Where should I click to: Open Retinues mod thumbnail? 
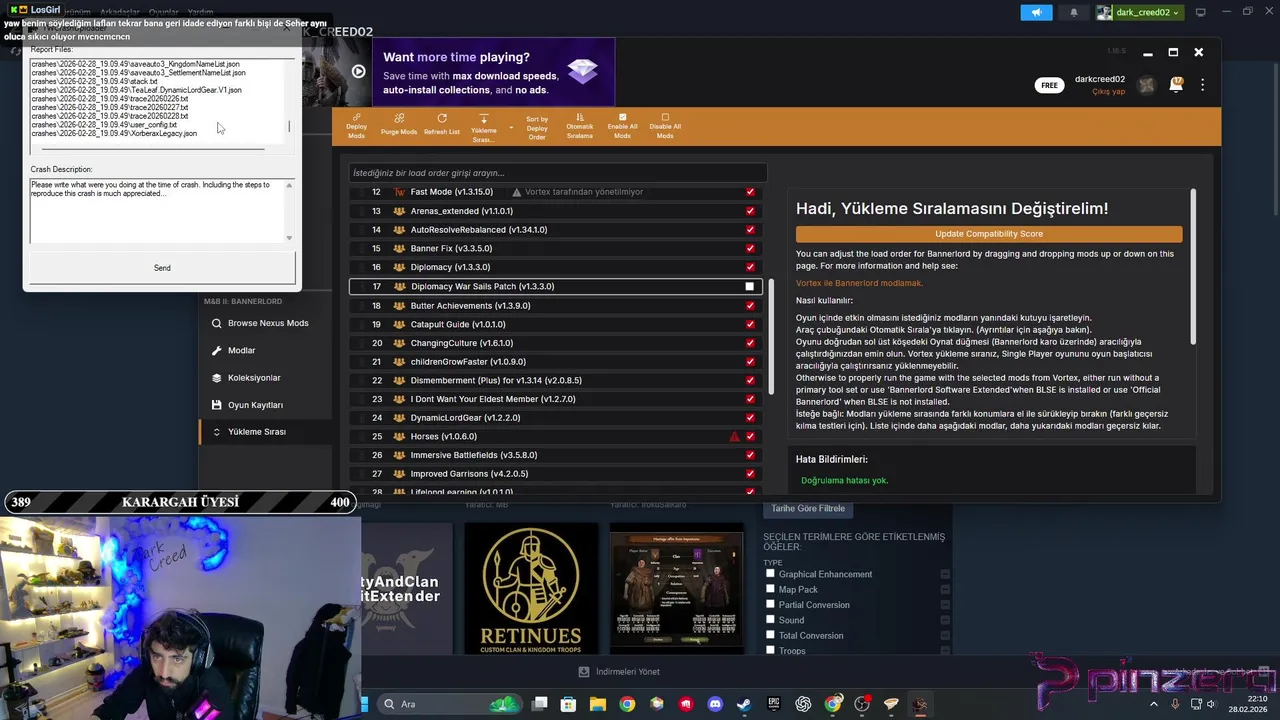[x=530, y=589]
